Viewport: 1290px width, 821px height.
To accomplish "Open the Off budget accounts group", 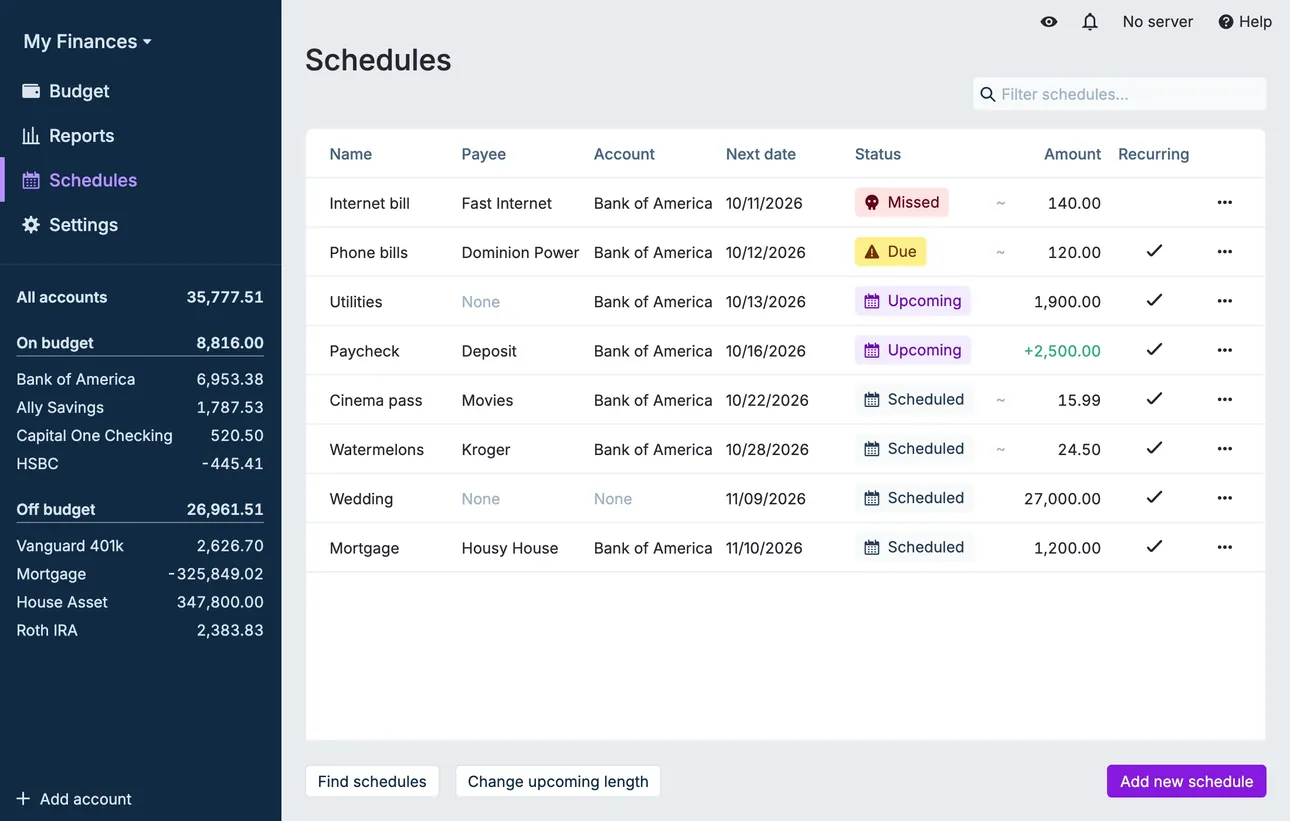I will [140, 509].
